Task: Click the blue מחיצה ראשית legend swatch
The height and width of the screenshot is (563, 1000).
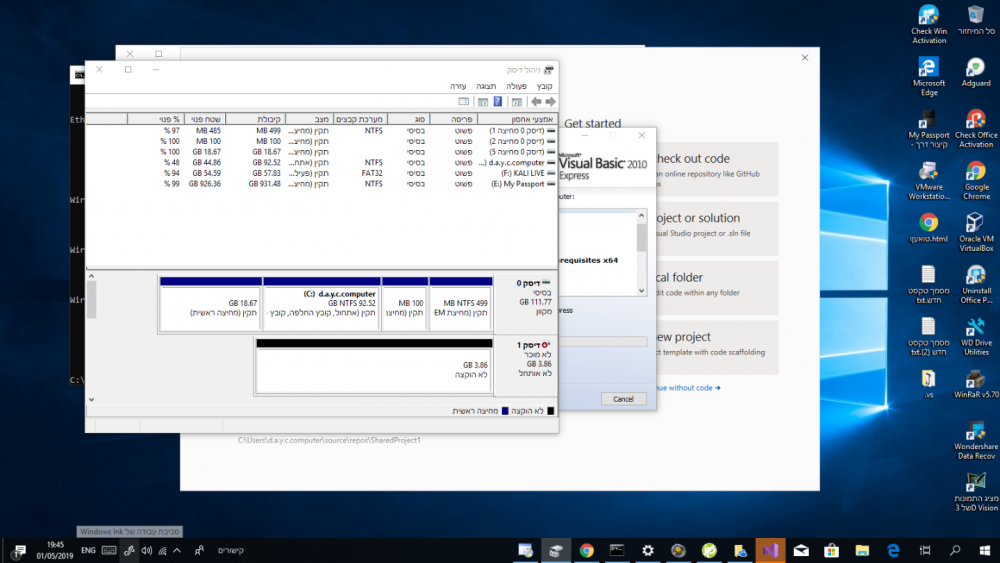Action: (x=505, y=411)
